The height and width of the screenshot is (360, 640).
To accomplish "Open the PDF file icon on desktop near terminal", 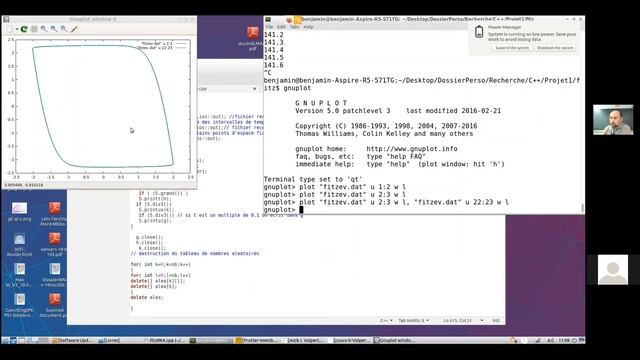I will pos(253,39).
